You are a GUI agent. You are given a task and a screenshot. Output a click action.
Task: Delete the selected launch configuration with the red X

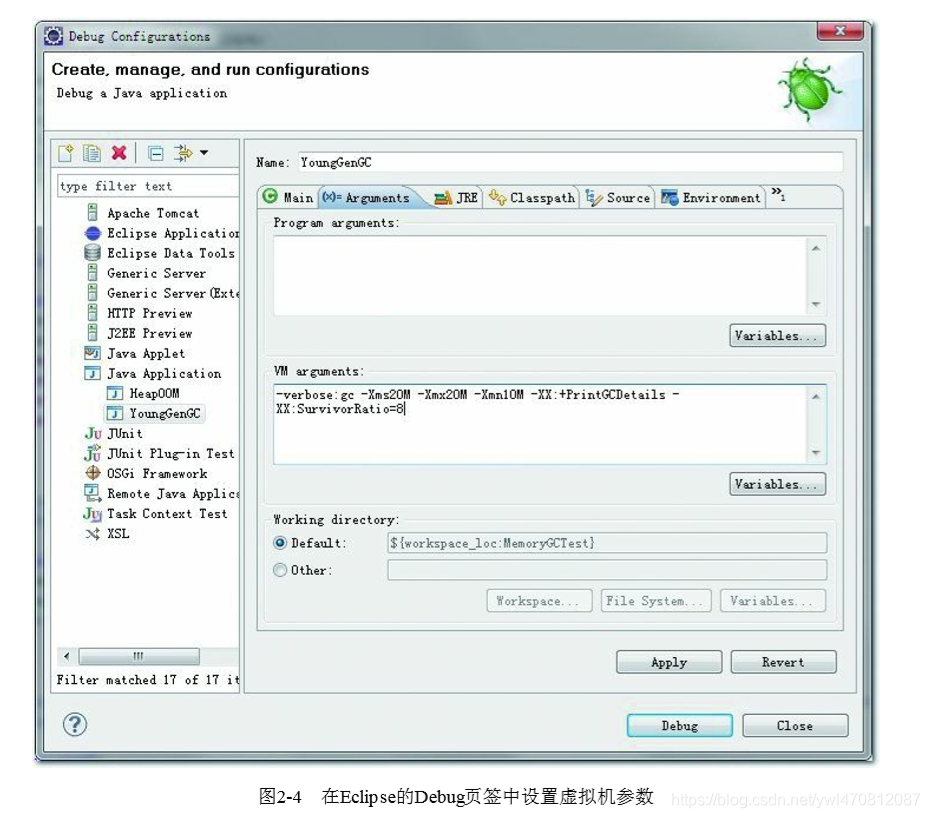(119, 153)
